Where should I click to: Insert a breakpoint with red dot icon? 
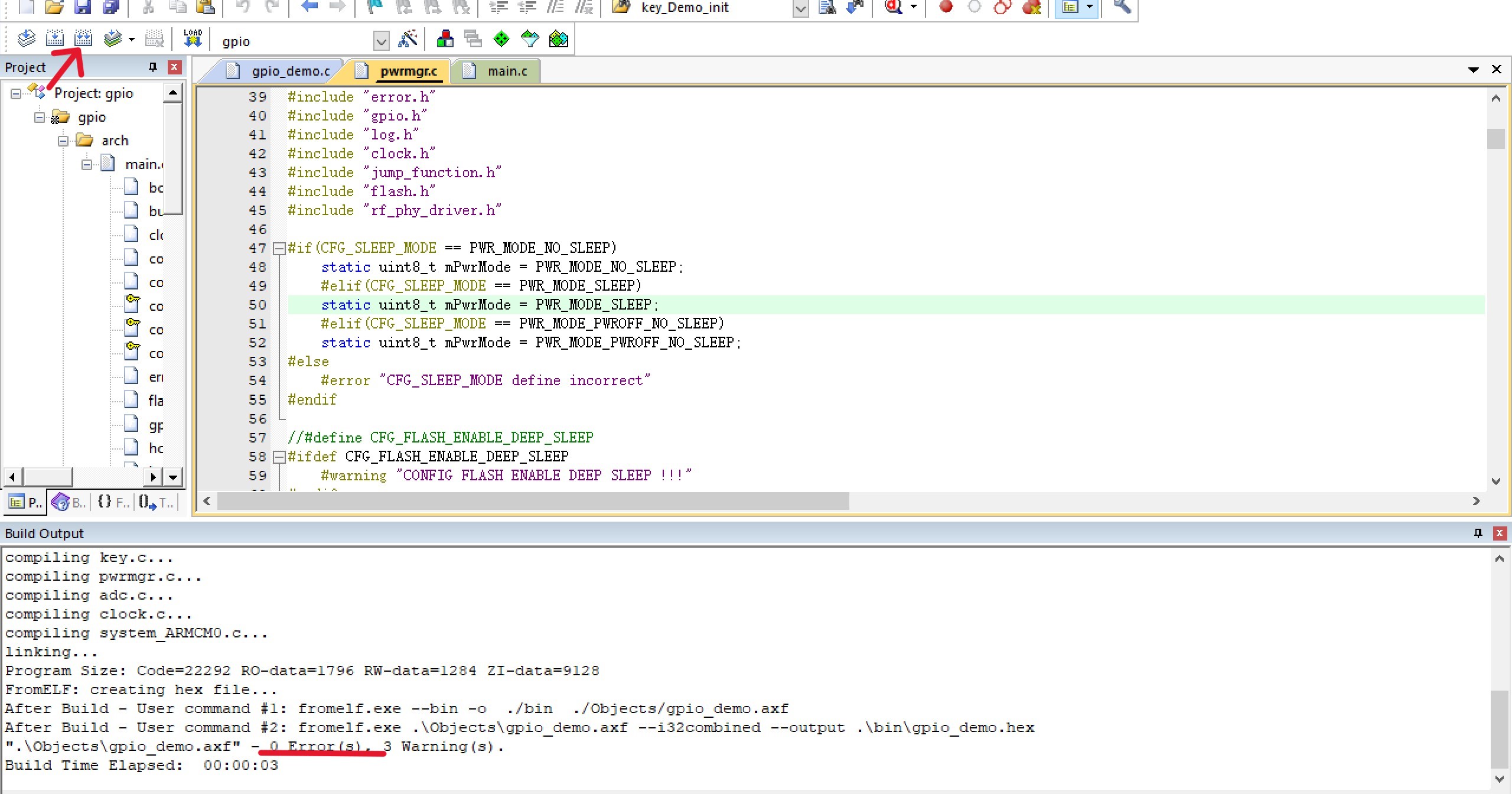click(x=946, y=7)
